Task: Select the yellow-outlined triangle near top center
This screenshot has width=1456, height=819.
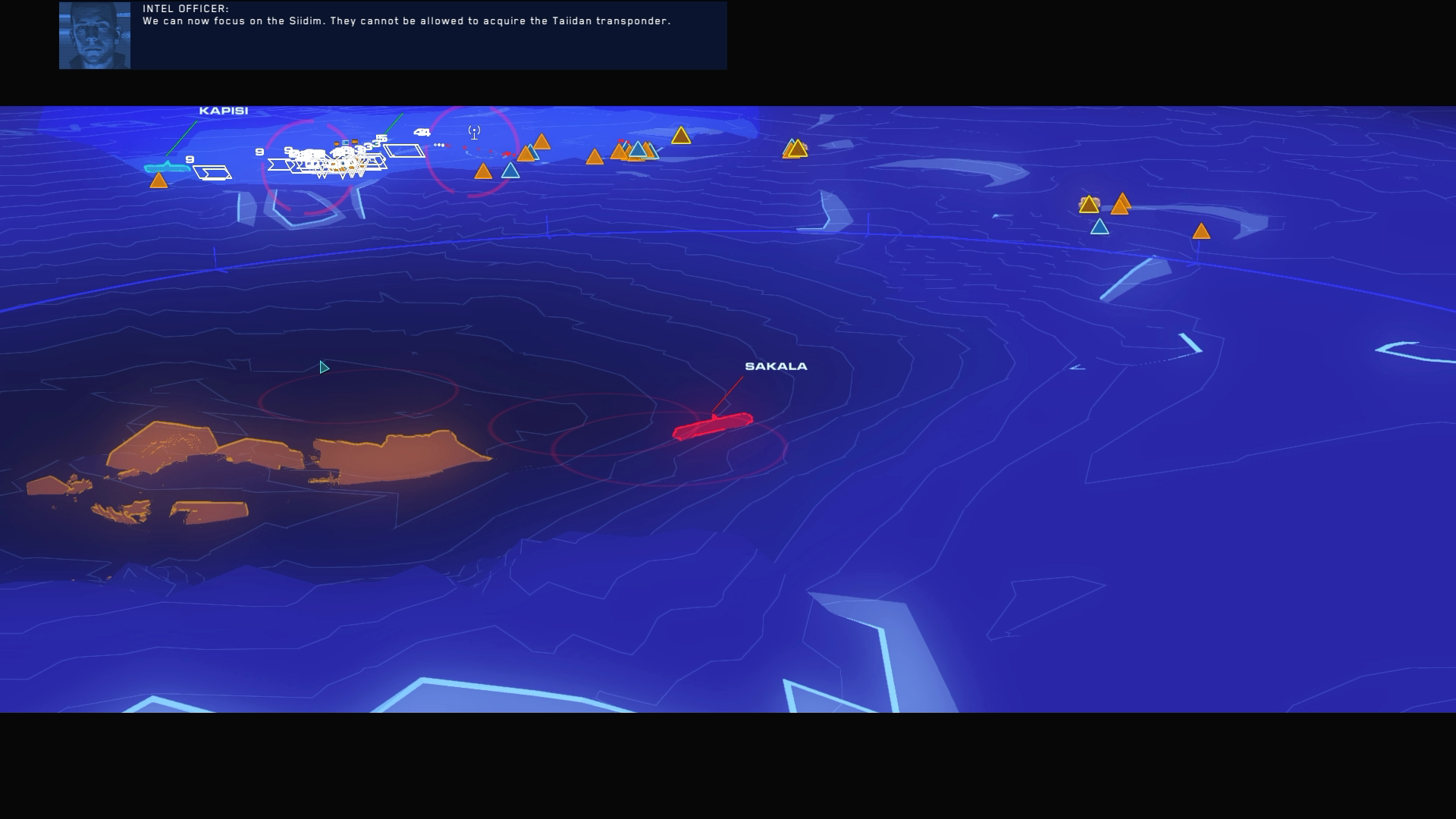Action: click(x=681, y=136)
